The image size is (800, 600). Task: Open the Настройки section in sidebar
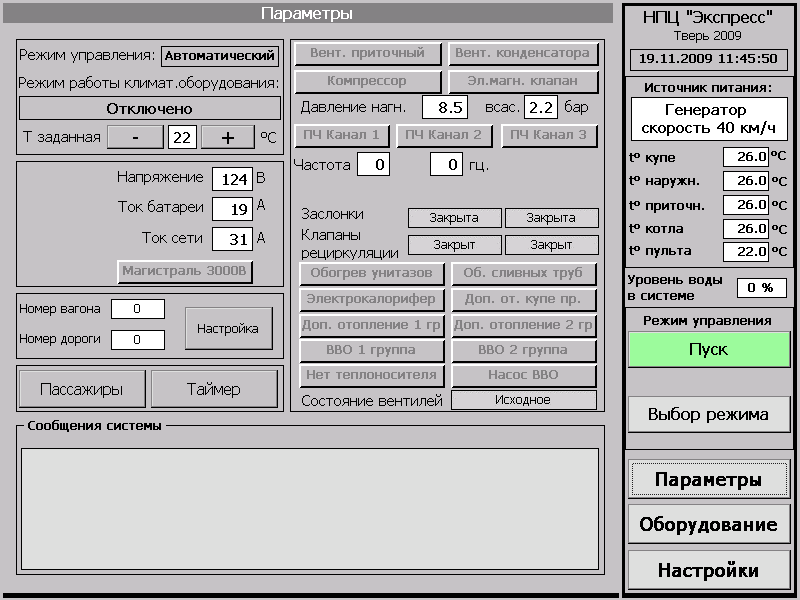[708, 571]
